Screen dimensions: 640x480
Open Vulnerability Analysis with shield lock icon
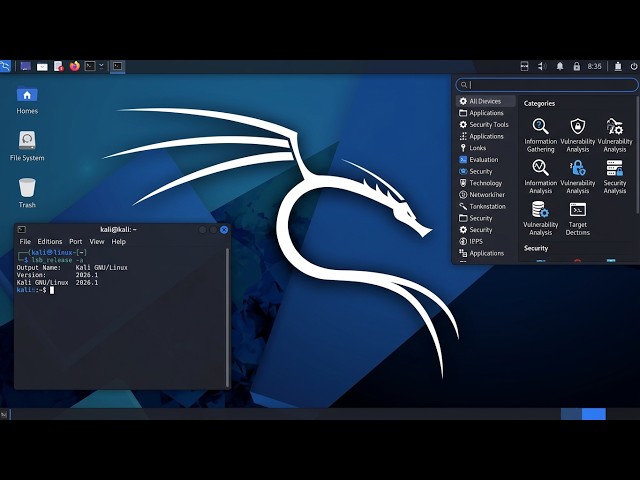[578, 136]
